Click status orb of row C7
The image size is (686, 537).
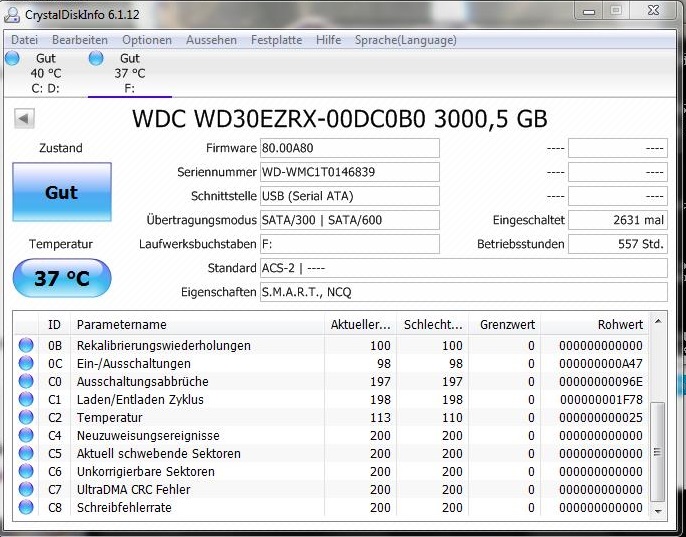26,489
